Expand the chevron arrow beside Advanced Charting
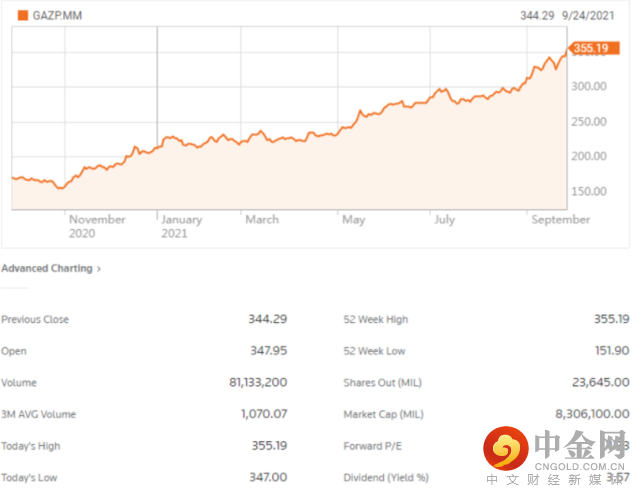Screen dimensions: 640x498 [x=98, y=269]
